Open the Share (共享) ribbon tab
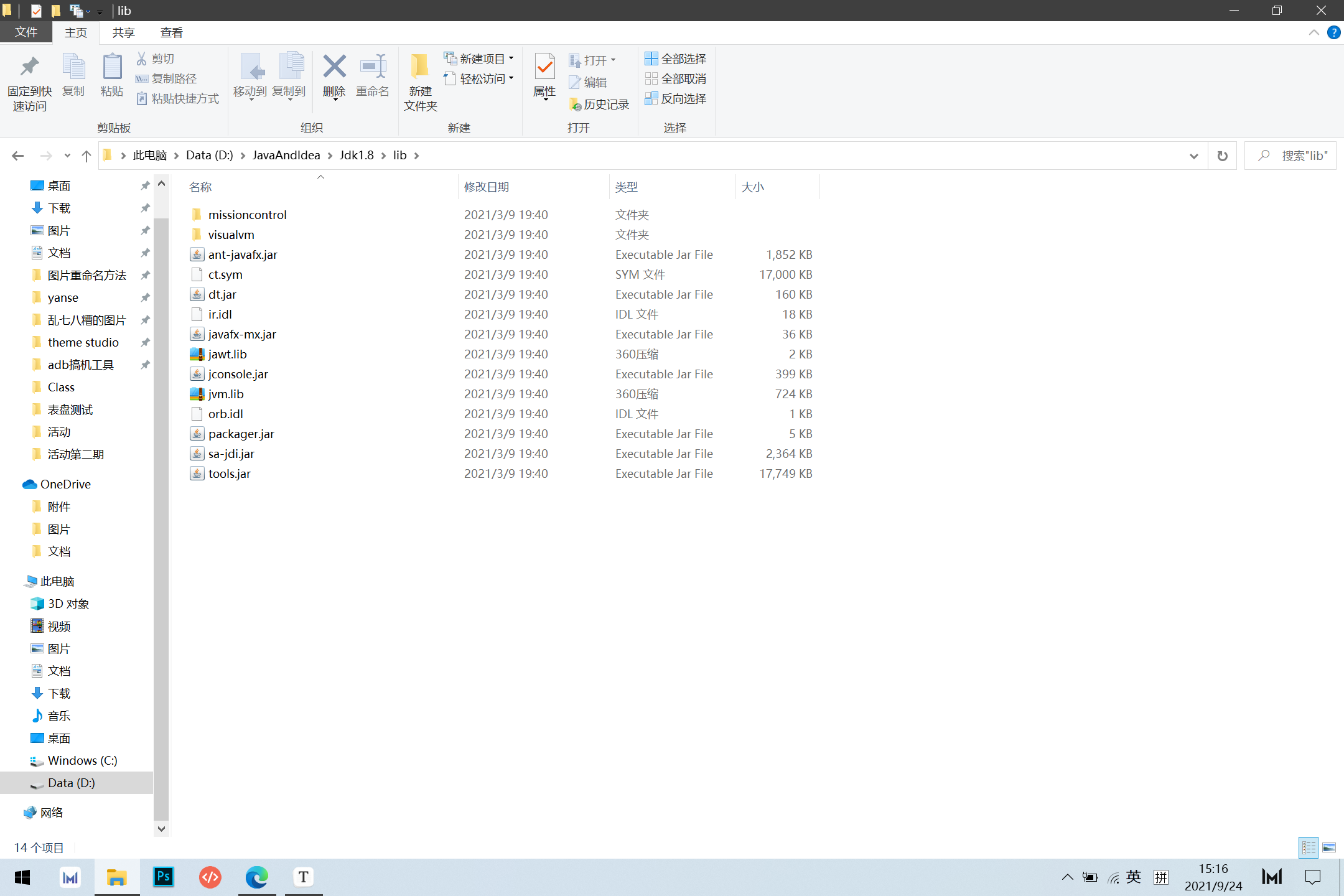 pyautogui.click(x=123, y=32)
